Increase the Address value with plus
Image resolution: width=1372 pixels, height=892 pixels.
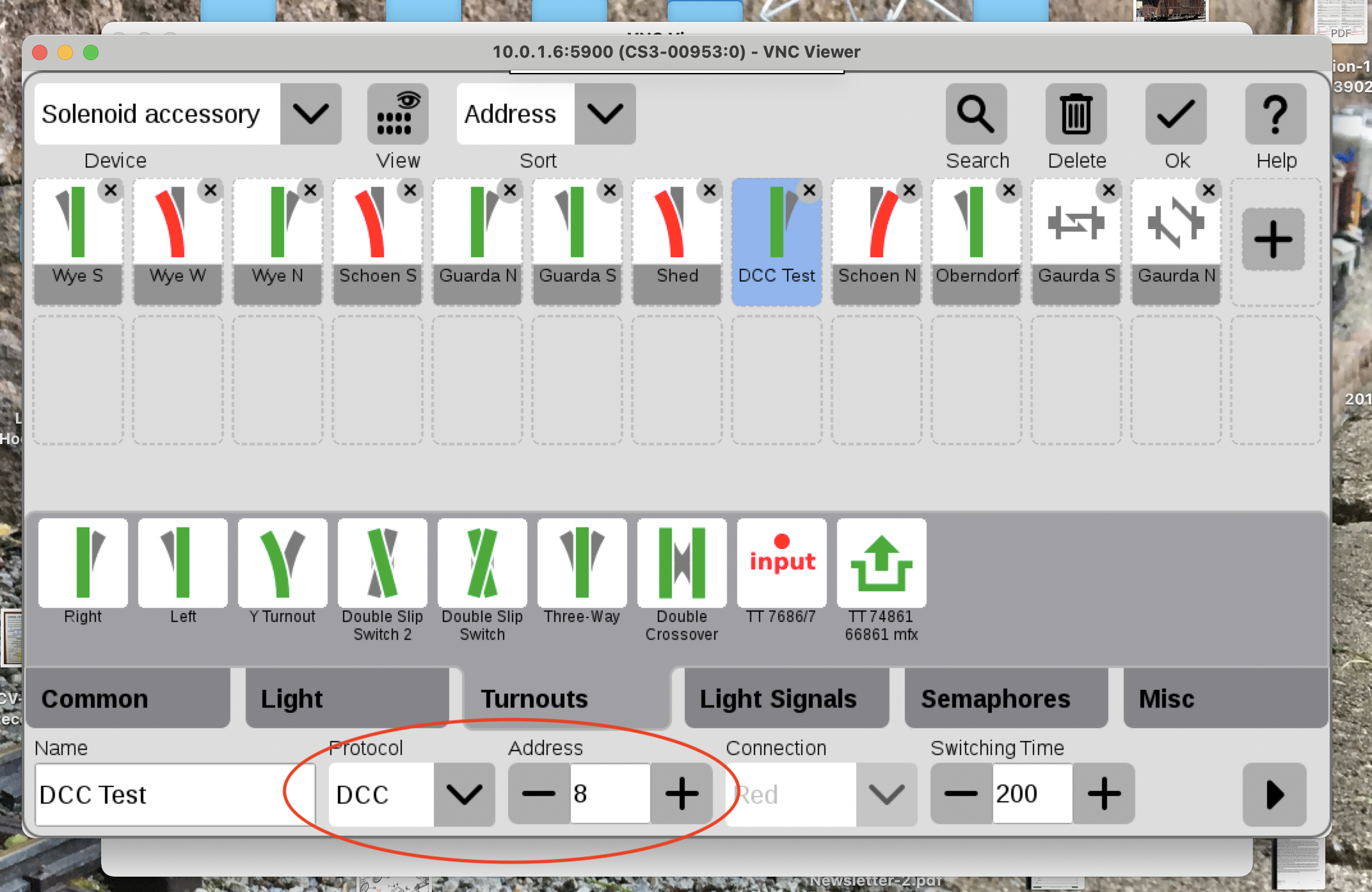click(x=682, y=794)
